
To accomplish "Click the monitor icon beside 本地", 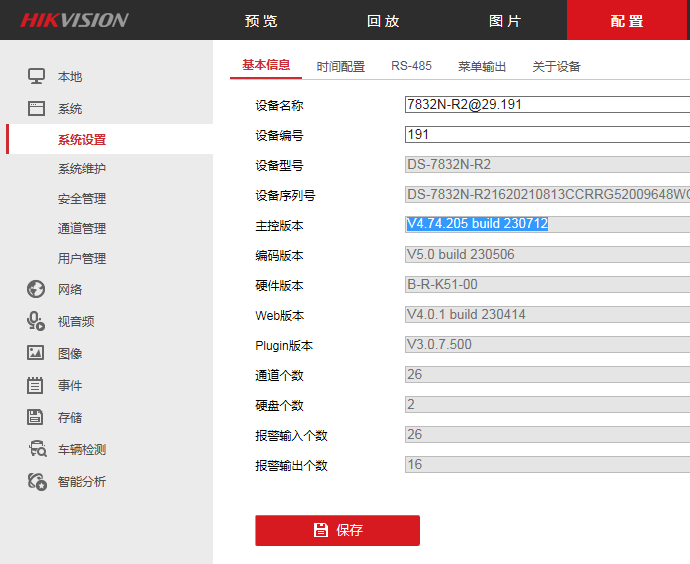I will tap(36, 76).
